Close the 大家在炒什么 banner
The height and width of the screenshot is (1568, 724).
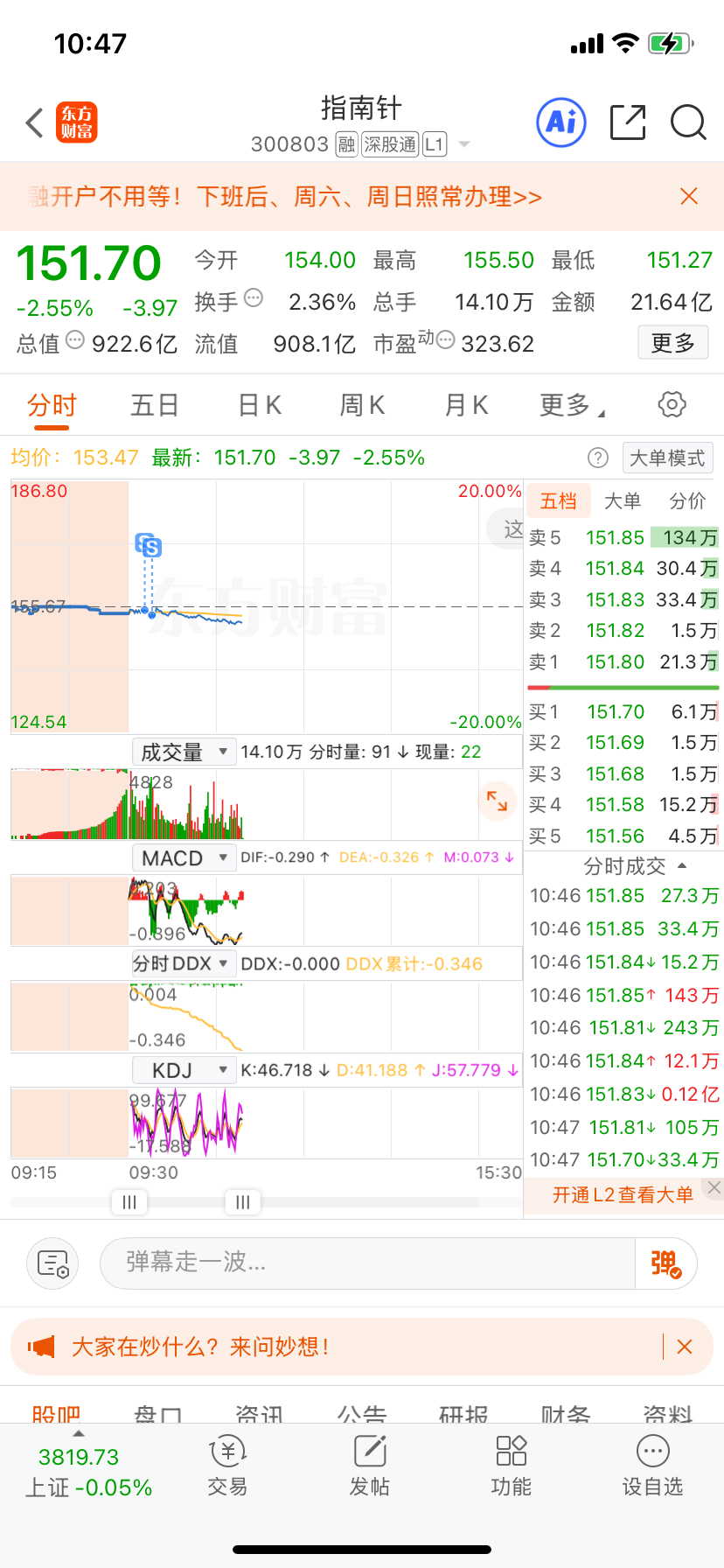tap(685, 1347)
